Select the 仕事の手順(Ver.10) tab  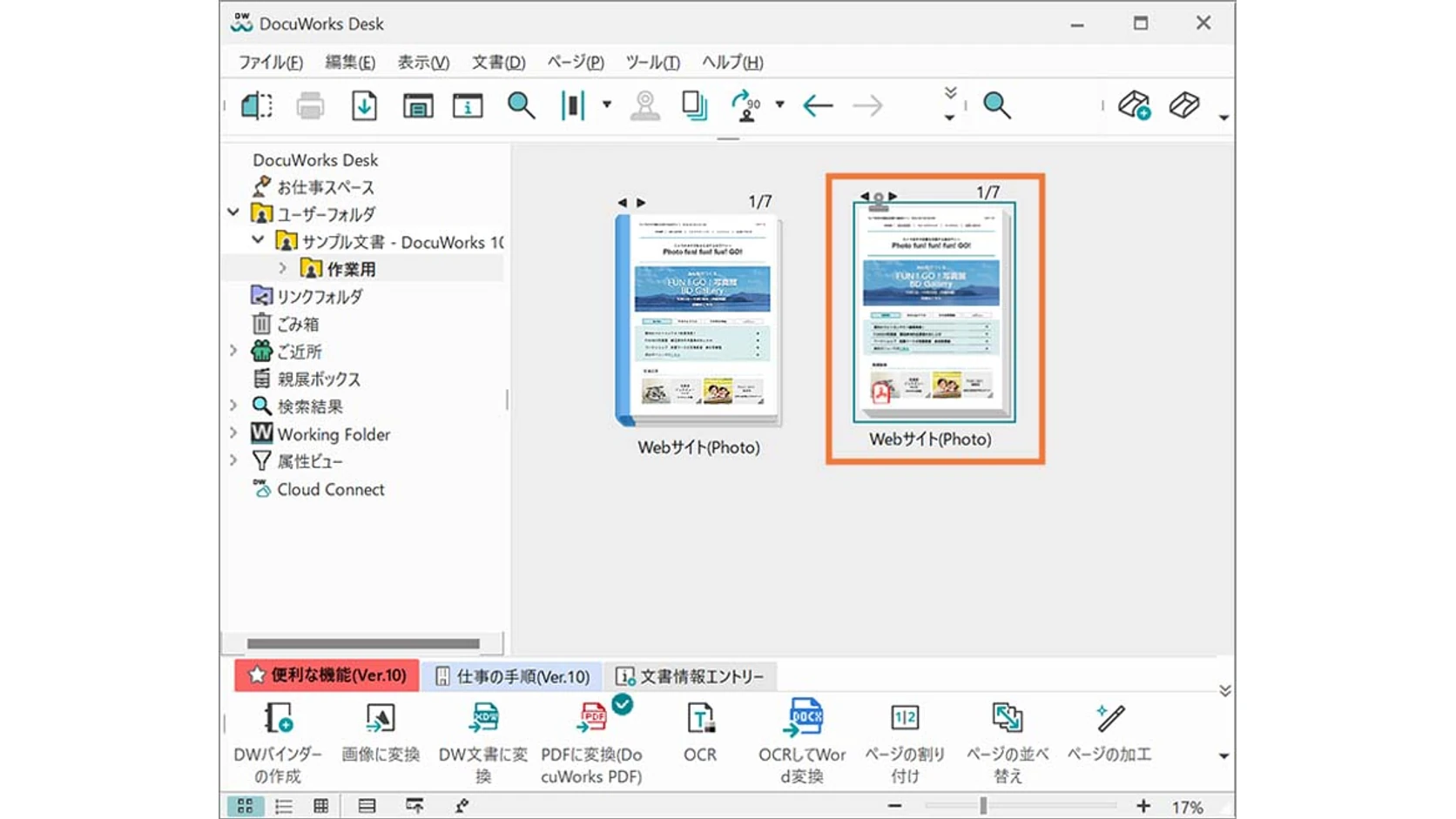click(512, 676)
